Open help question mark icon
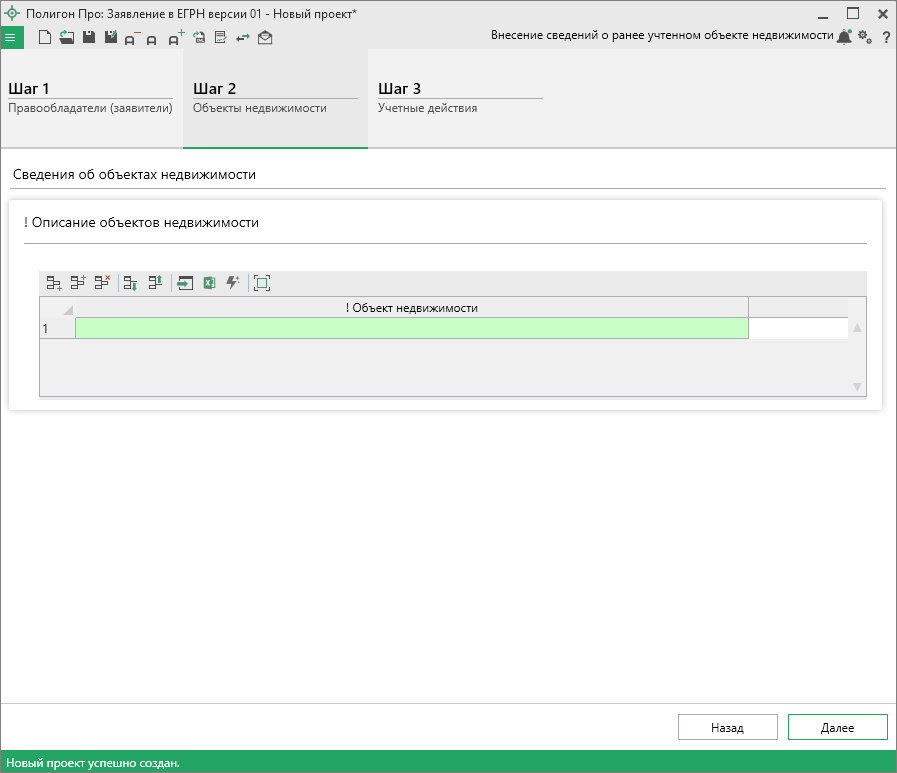 click(x=886, y=37)
